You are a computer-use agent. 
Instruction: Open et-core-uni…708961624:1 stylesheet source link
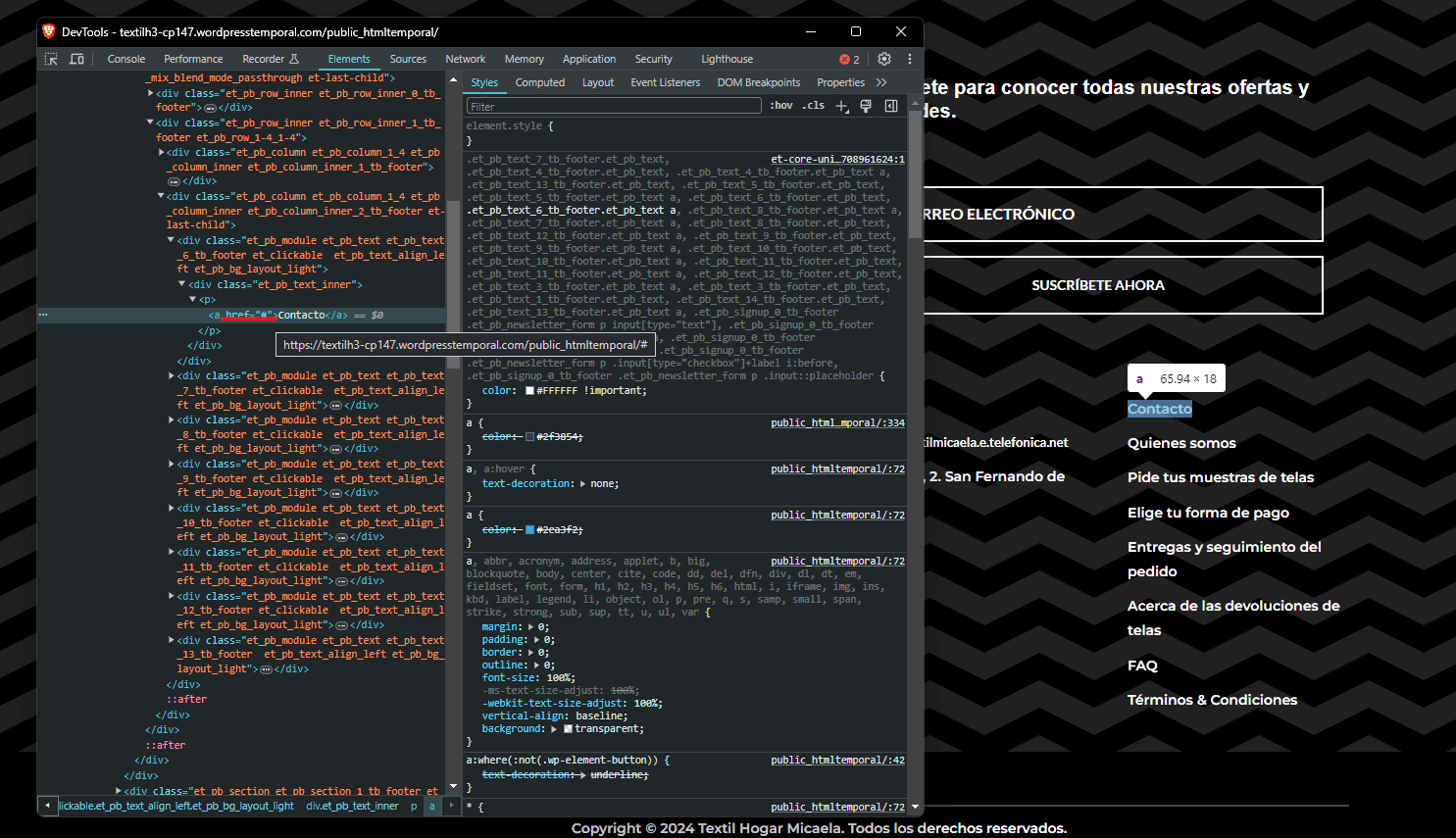pos(837,159)
